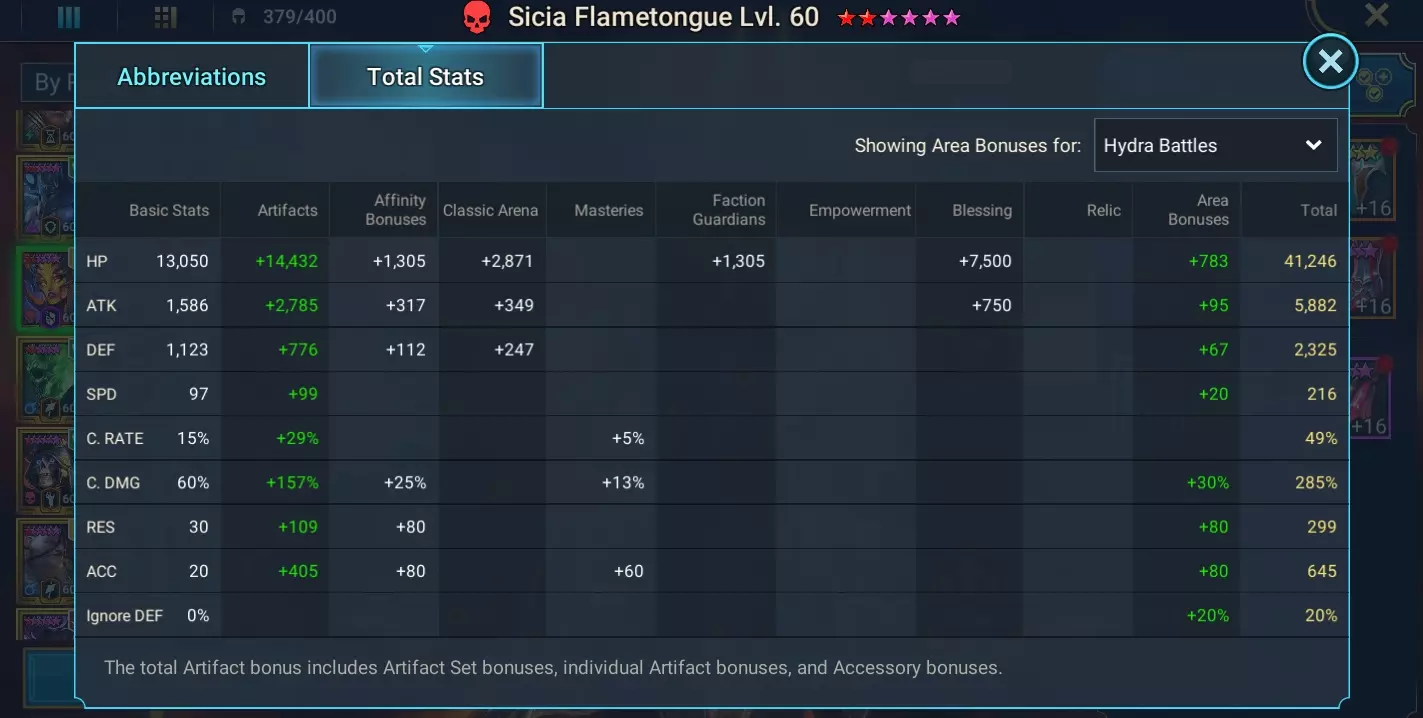
Task: Click the 379/400 champion count
Action: point(299,17)
